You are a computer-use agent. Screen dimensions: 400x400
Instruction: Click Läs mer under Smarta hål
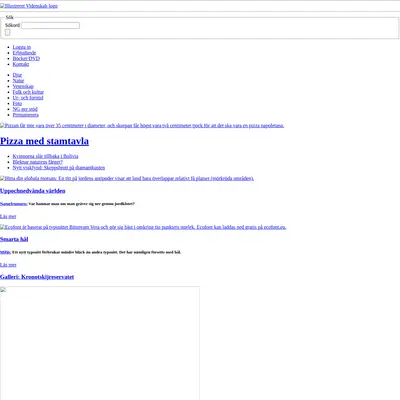pos(8,265)
